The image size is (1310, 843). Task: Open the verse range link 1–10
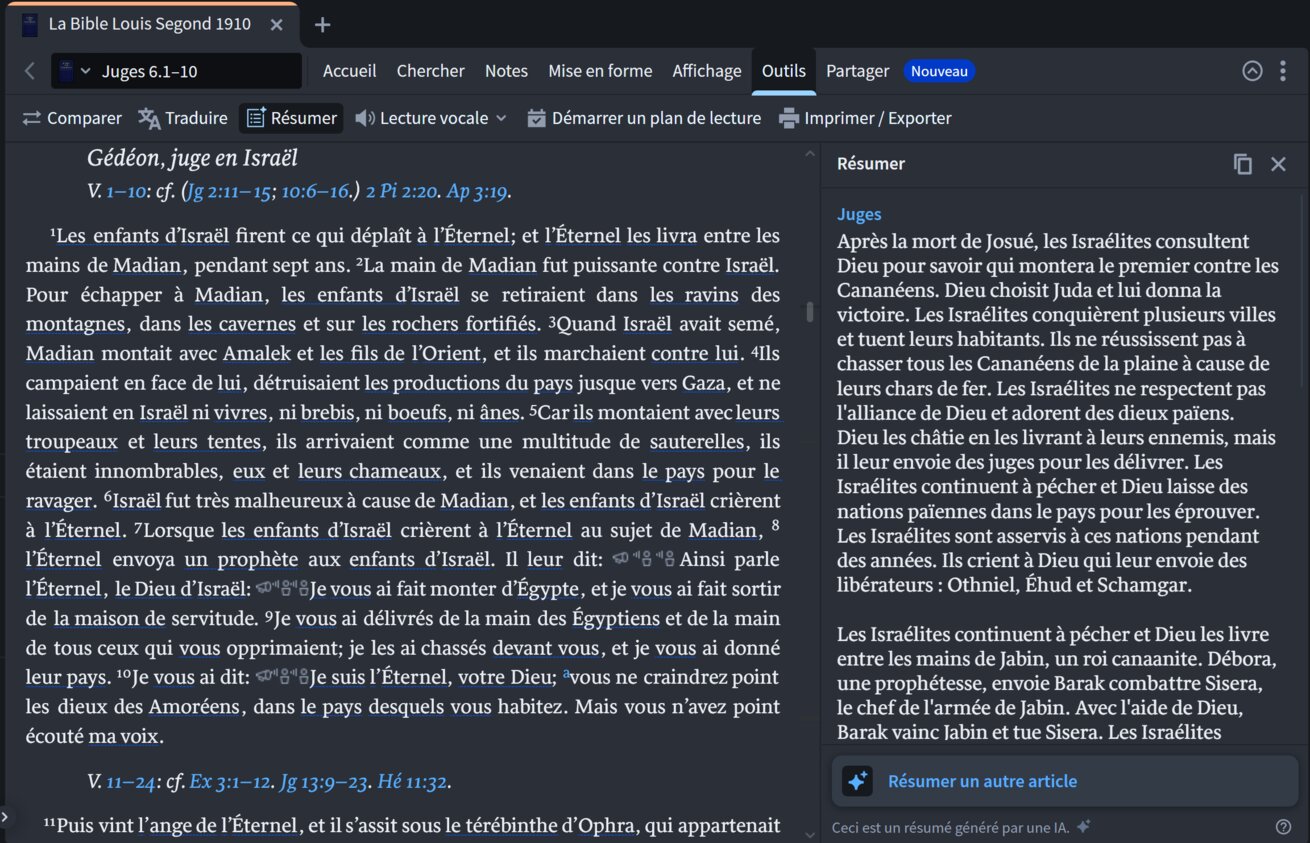click(x=124, y=191)
